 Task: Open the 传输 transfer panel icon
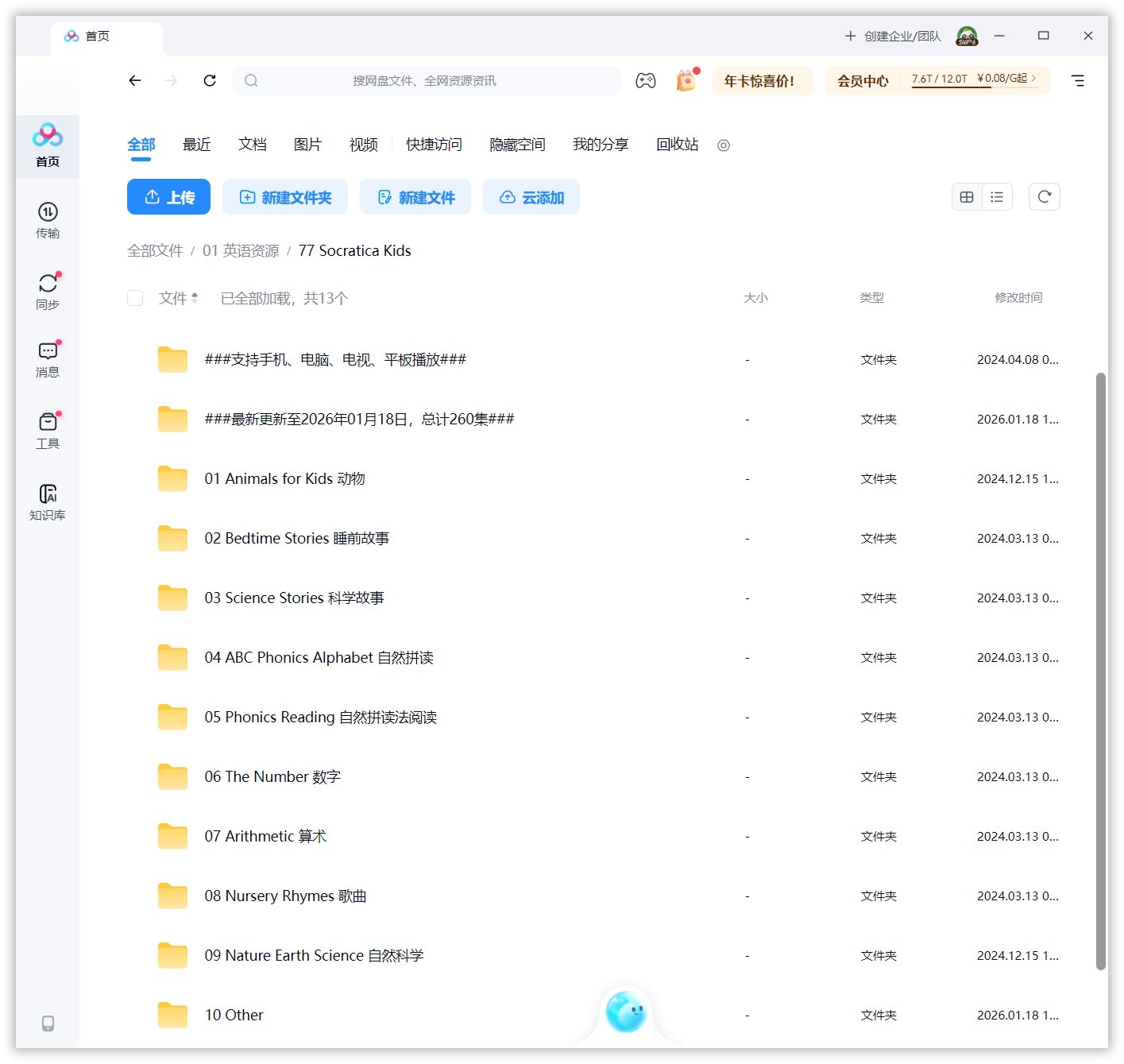[x=48, y=221]
